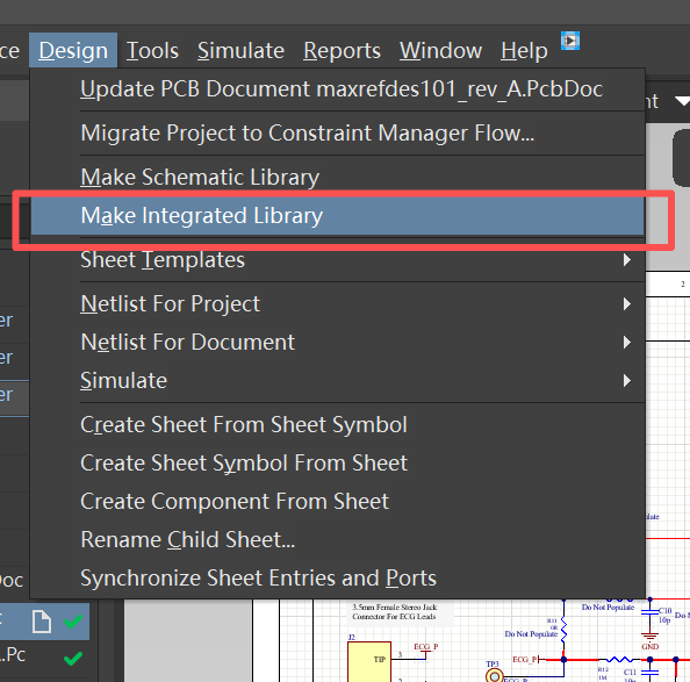Open the Design menu
Image resolution: width=690 pixels, height=682 pixels.
click(x=73, y=51)
